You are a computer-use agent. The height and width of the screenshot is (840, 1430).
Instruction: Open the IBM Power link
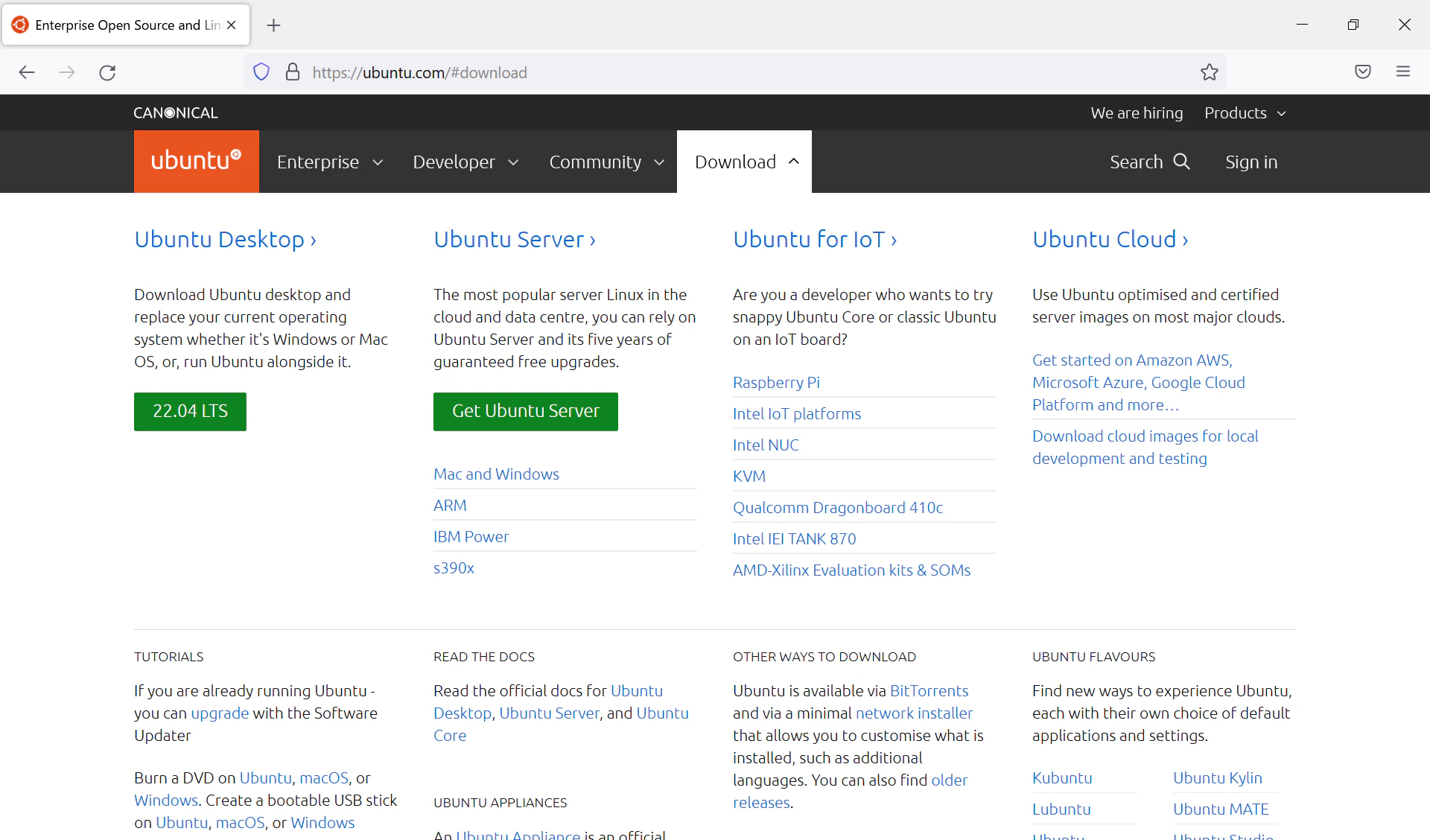click(x=471, y=536)
